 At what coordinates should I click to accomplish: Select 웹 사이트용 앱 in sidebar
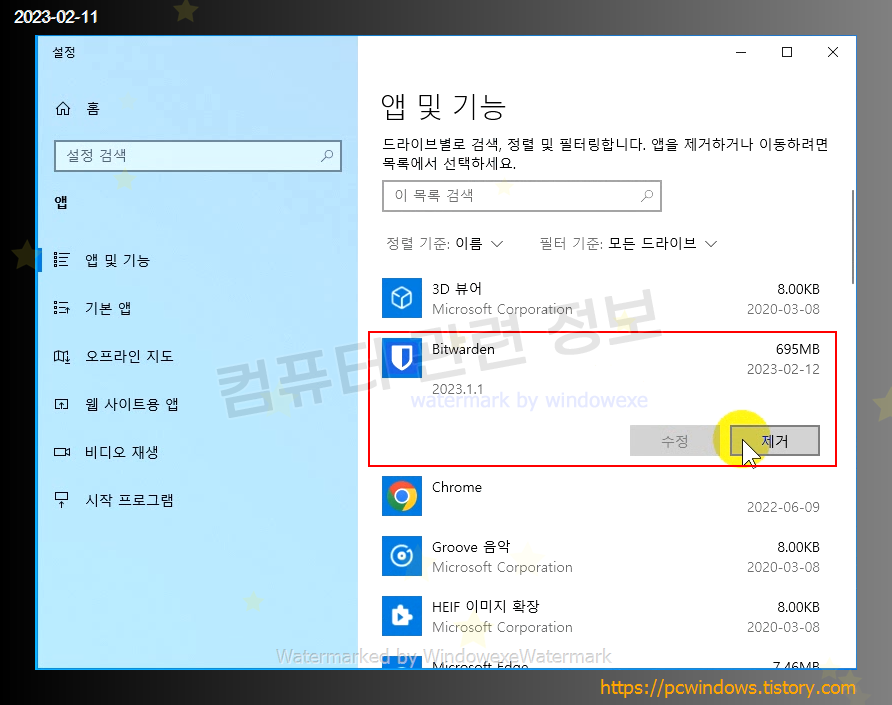131,404
